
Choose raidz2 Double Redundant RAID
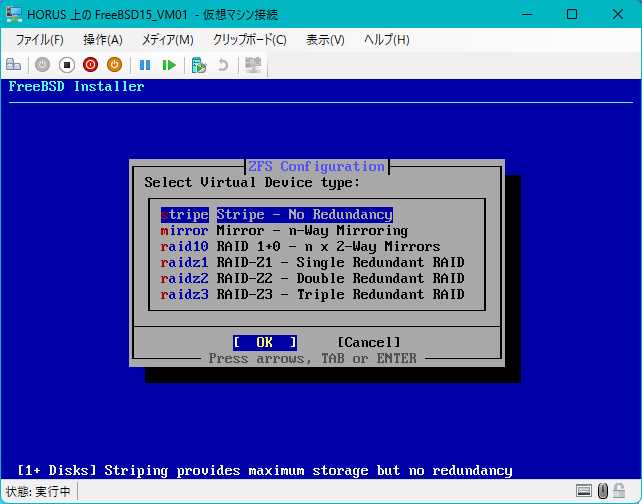coord(312,278)
